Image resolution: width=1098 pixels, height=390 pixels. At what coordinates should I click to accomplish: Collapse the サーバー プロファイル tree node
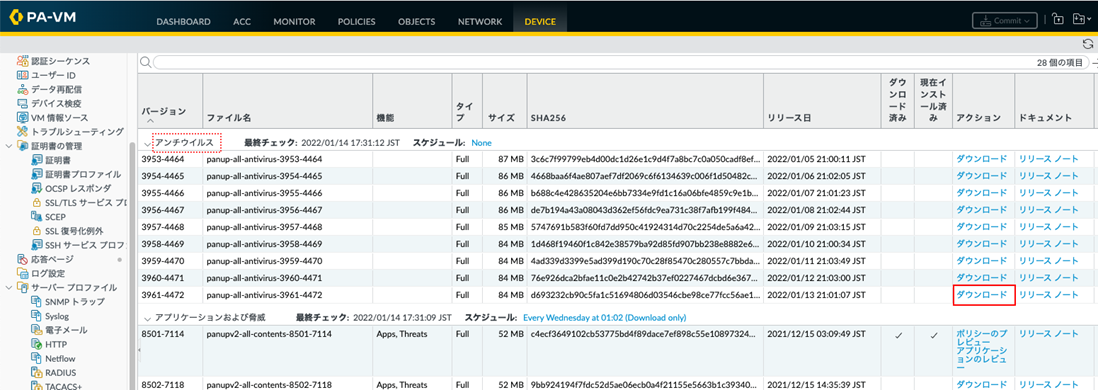pos(8,287)
